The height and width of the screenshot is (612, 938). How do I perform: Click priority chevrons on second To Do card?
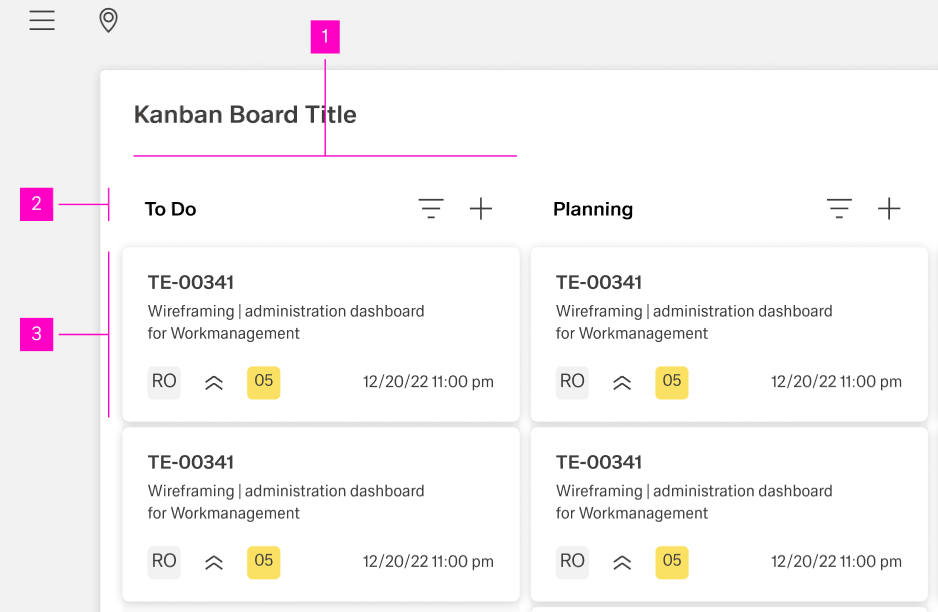pyautogui.click(x=214, y=562)
